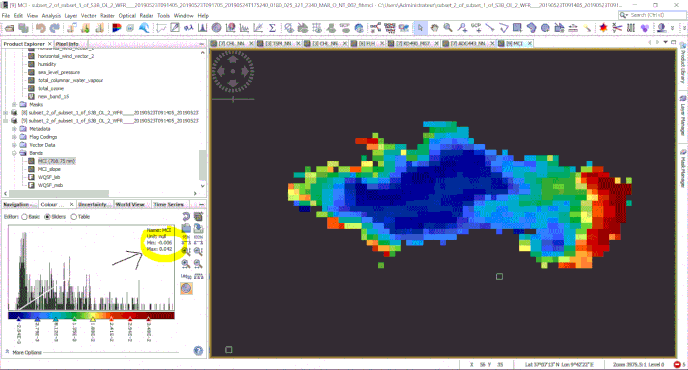Click the help icon in Colour Manipulation

tap(198, 350)
